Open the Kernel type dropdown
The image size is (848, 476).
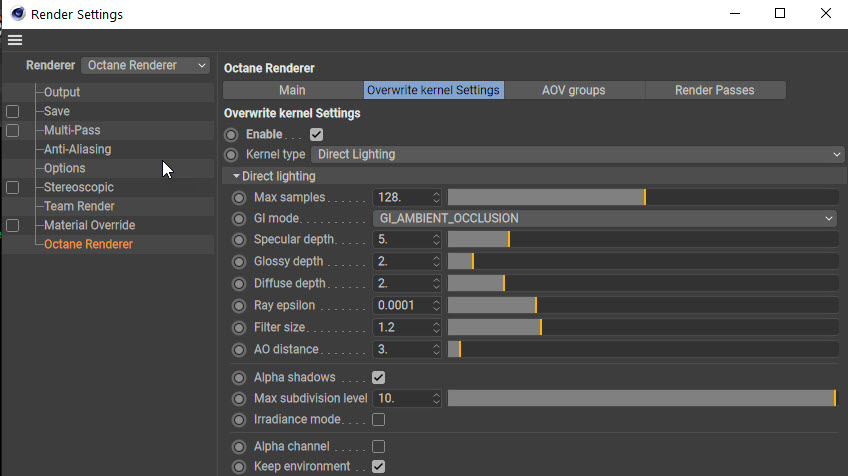coord(579,154)
